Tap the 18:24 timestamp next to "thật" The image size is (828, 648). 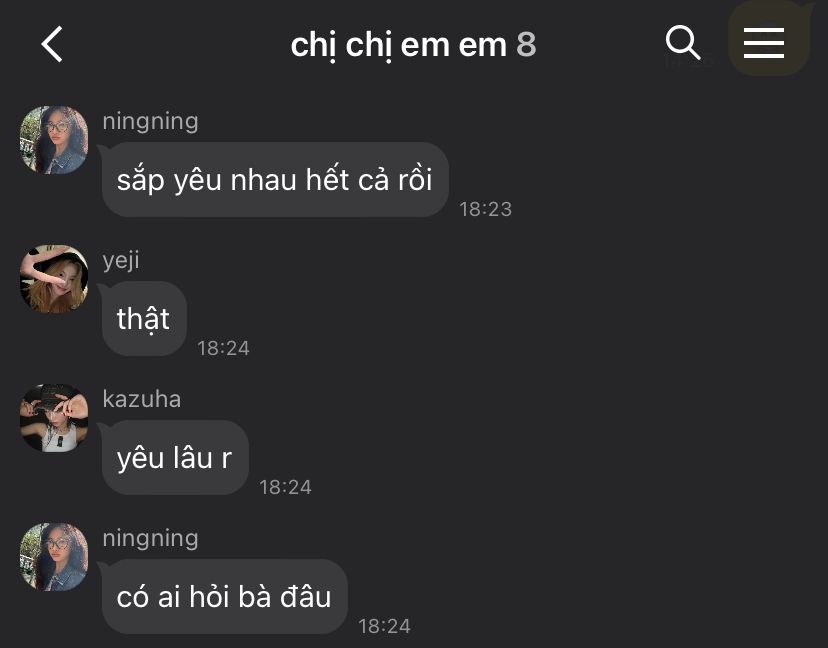click(x=223, y=348)
